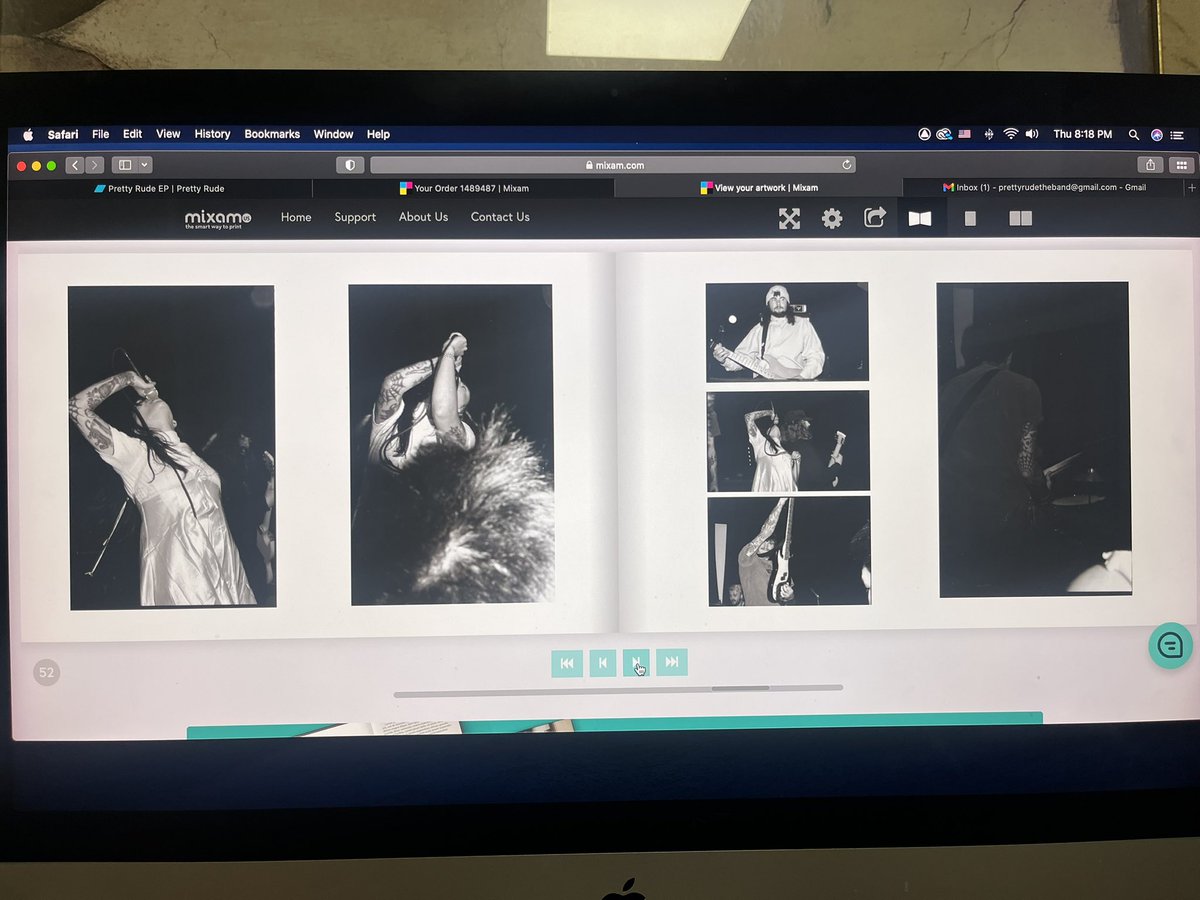Open the File menu
Viewport: 1200px width, 900px height.
pyautogui.click(x=101, y=134)
